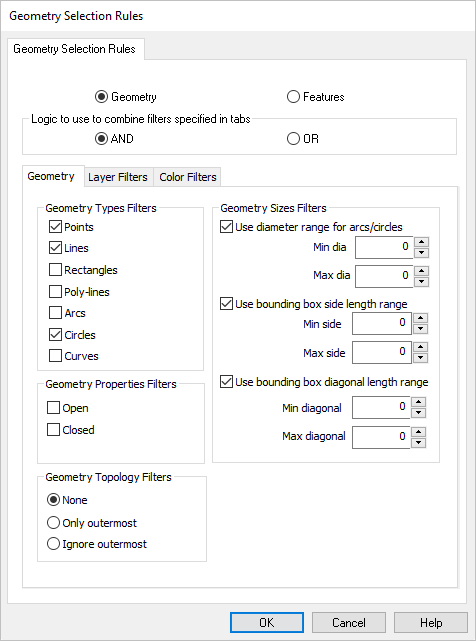Image resolution: width=476 pixels, height=641 pixels.
Task: Open the inner Geometry tab
Action: point(51,176)
